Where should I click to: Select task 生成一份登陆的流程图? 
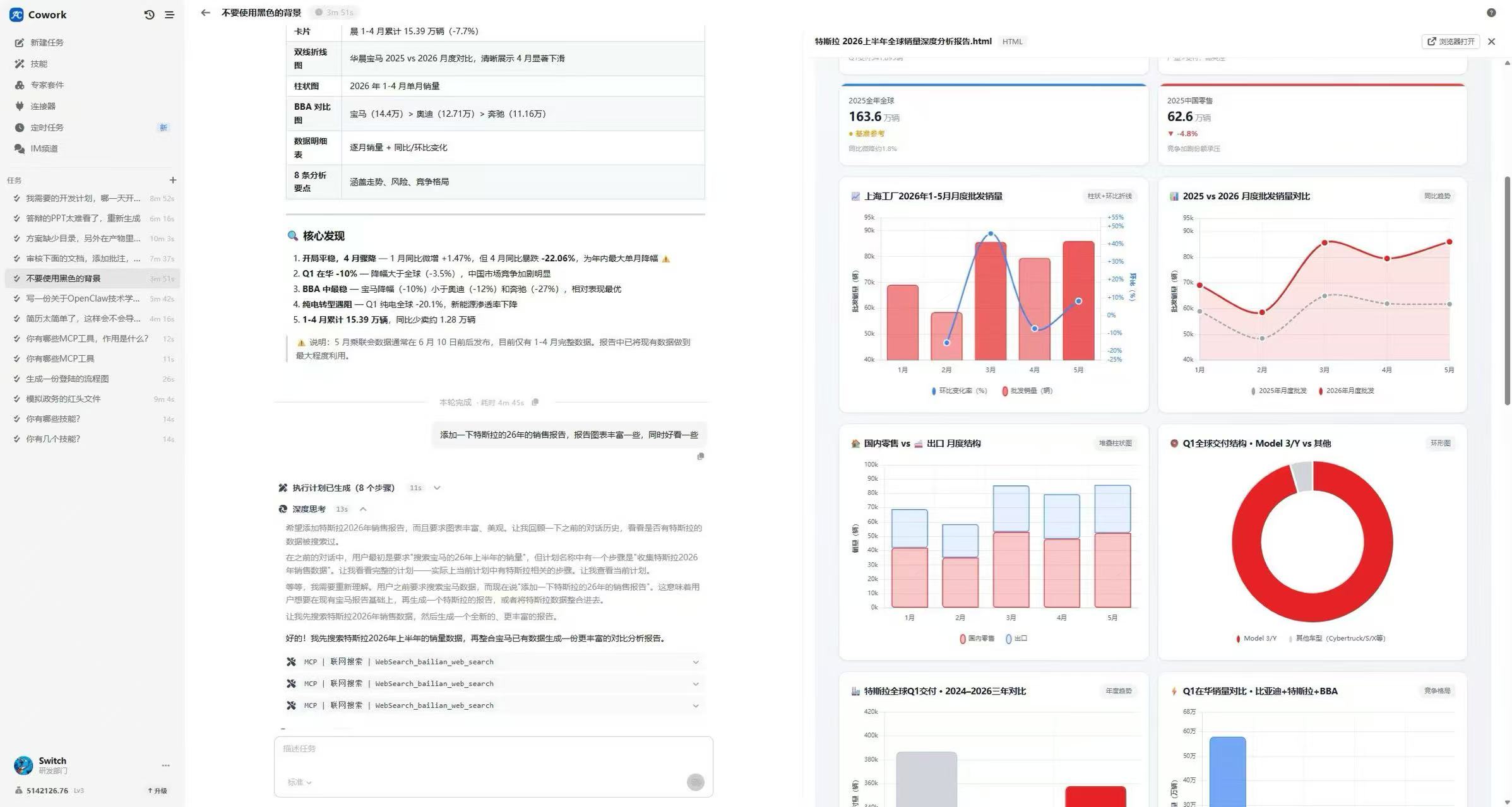click(92, 379)
